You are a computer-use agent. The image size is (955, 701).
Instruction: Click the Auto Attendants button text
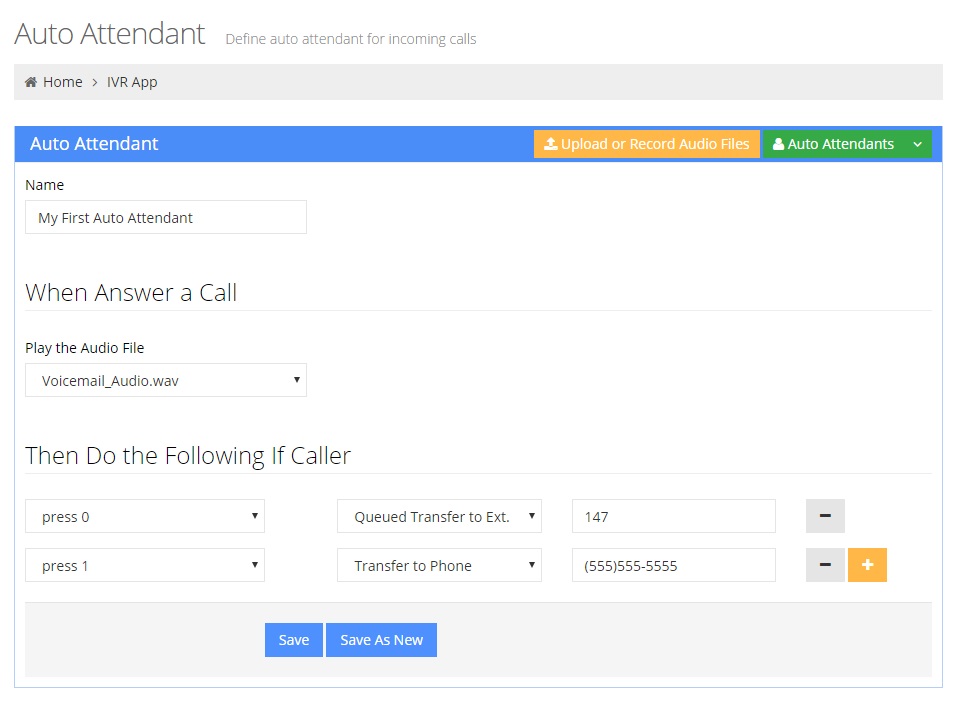pyautogui.click(x=840, y=144)
